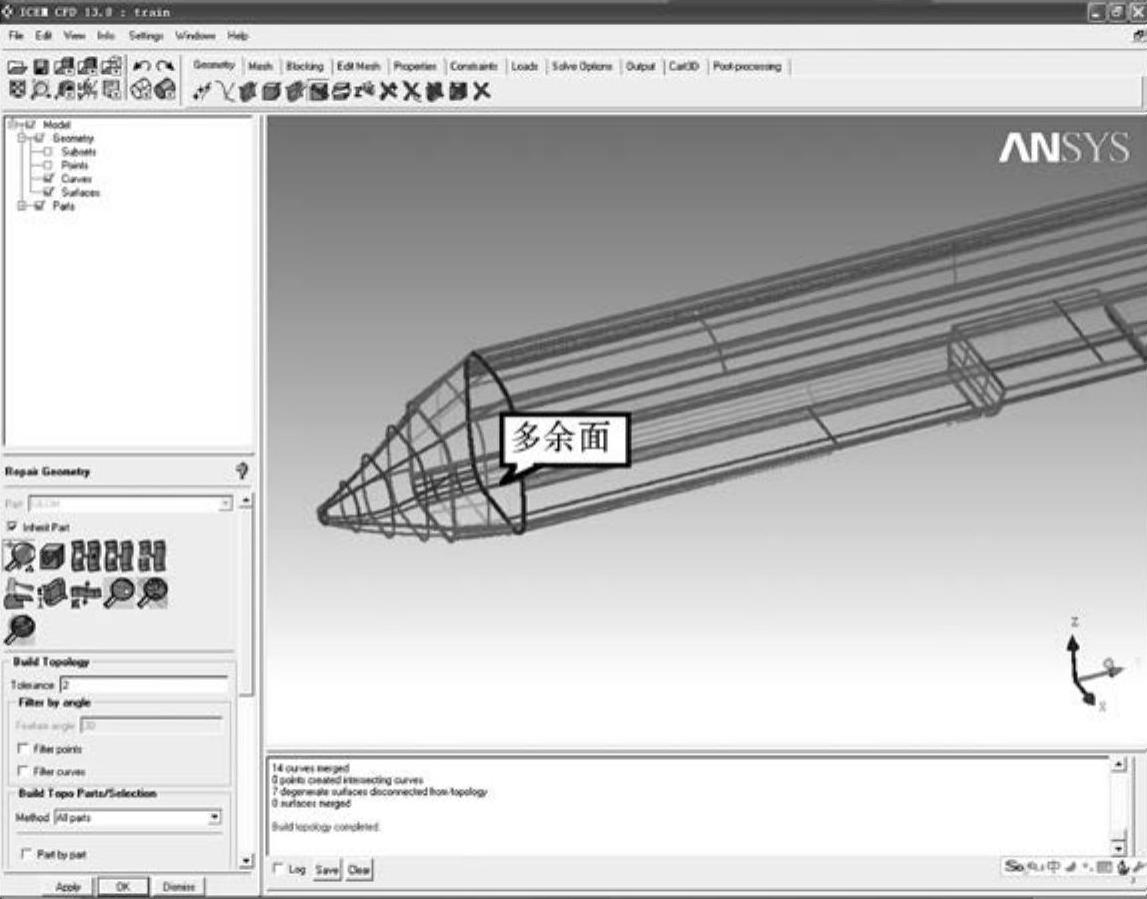
Task: Switch to wireframe display icon
Action: [141, 89]
